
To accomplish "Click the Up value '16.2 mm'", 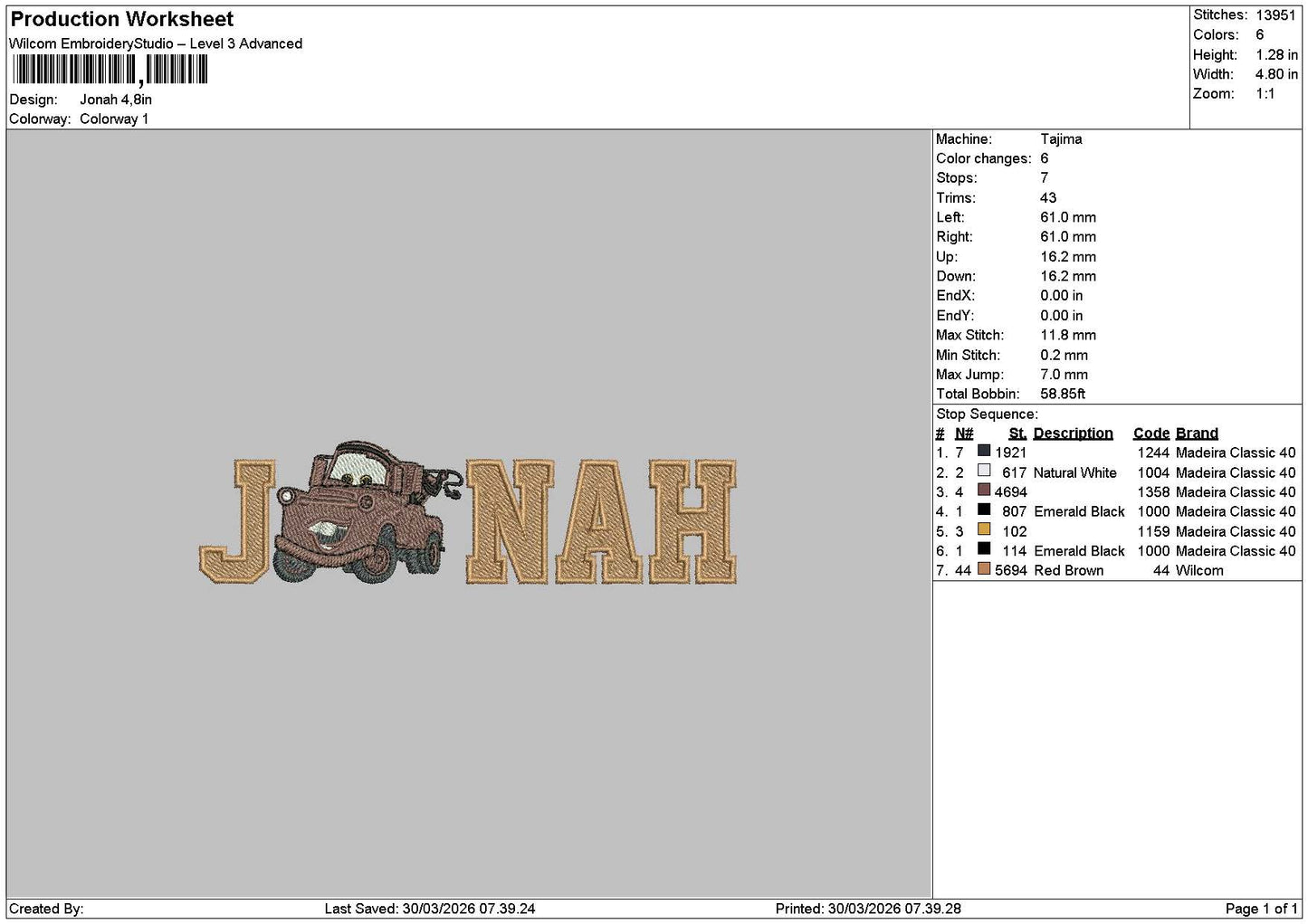I will point(1068,257).
